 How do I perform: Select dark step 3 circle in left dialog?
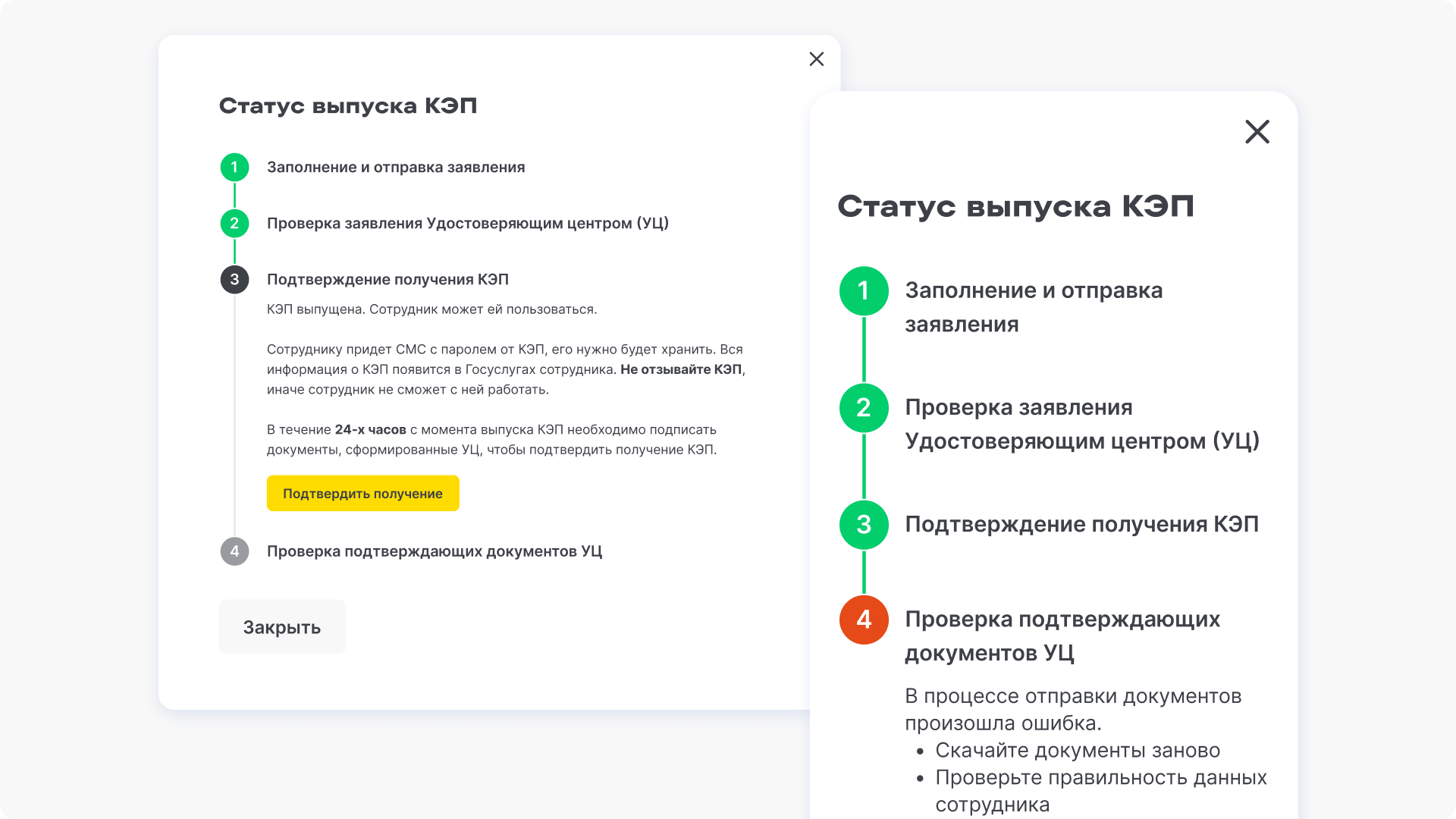235,279
